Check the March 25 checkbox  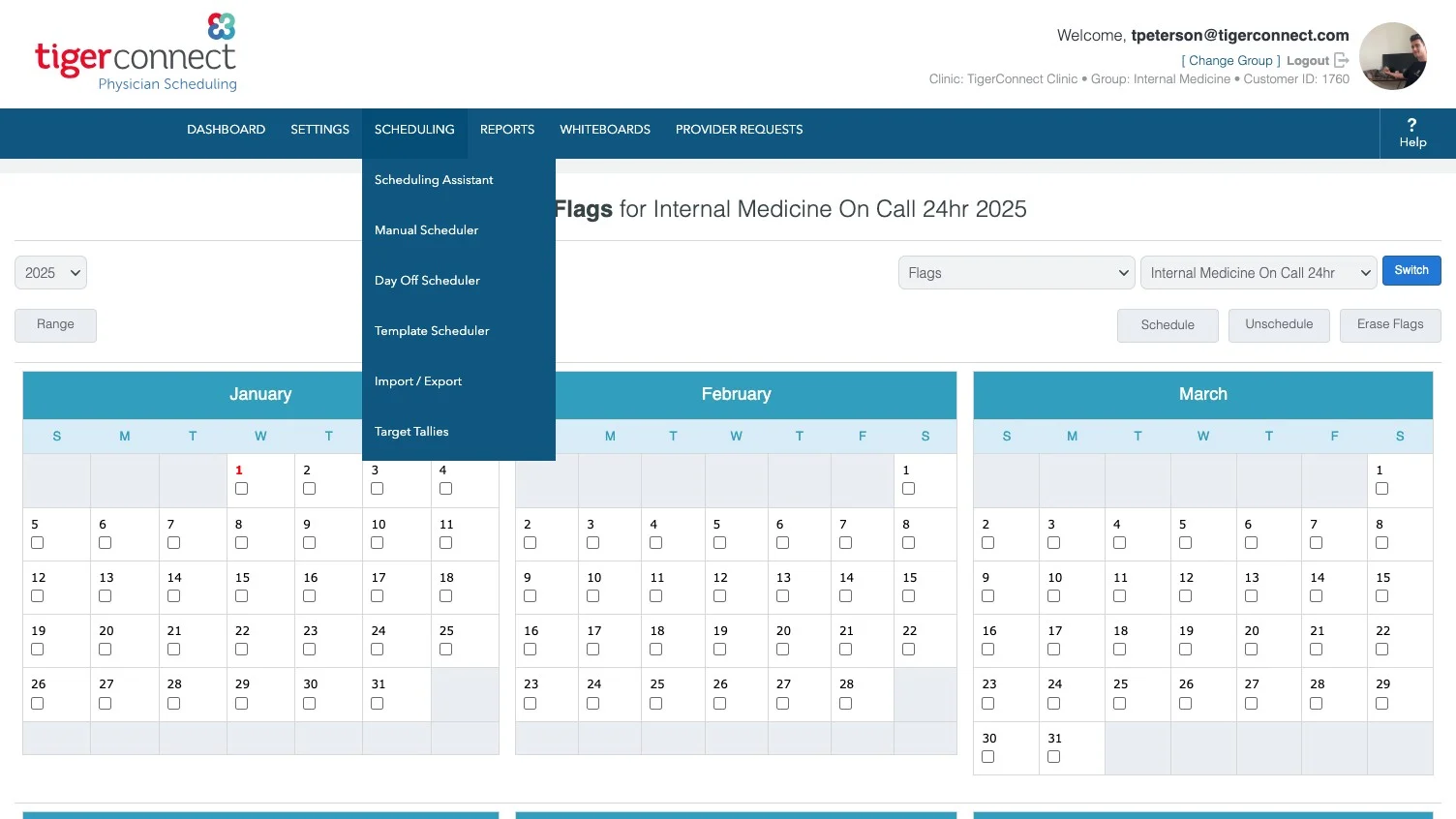point(1119,704)
